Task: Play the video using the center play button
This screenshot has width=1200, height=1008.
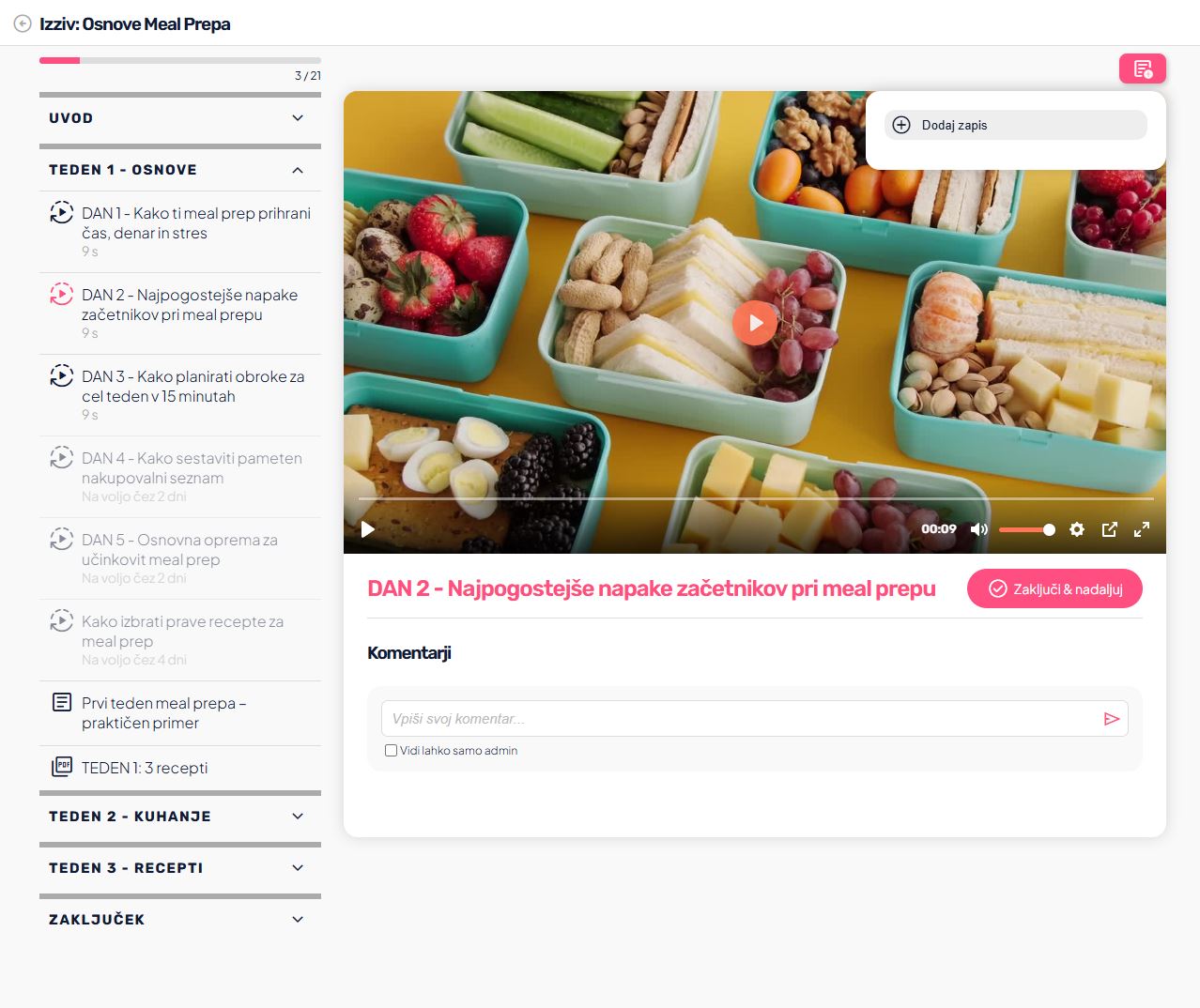Action: click(x=755, y=323)
